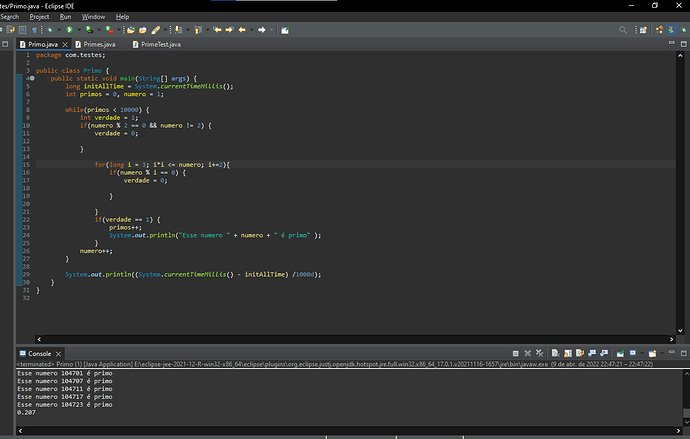Click editor vertical scrollbar down arrow
This screenshot has height=439, width=690.
point(680,330)
